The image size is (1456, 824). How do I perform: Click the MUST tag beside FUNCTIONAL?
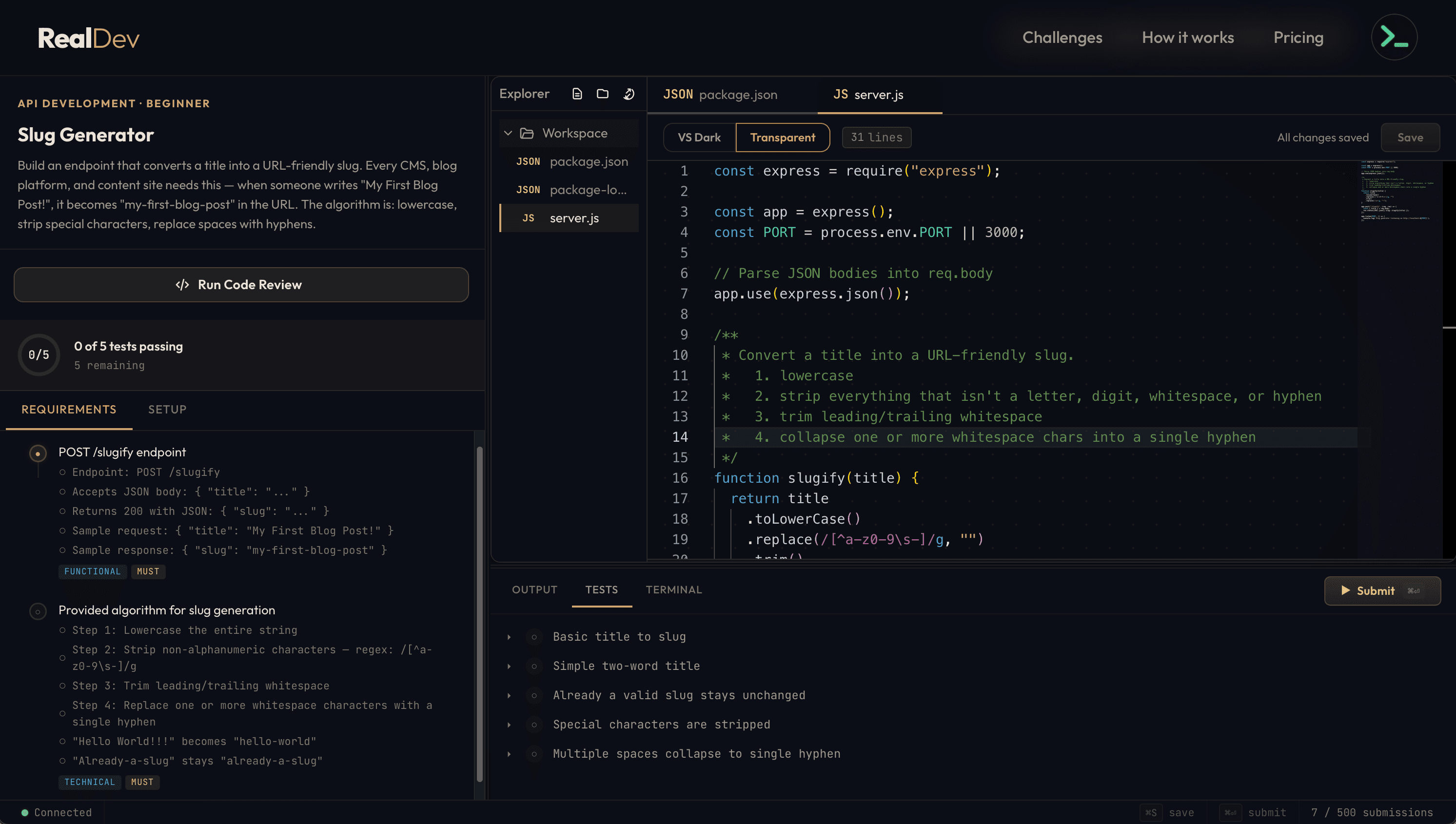point(148,571)
